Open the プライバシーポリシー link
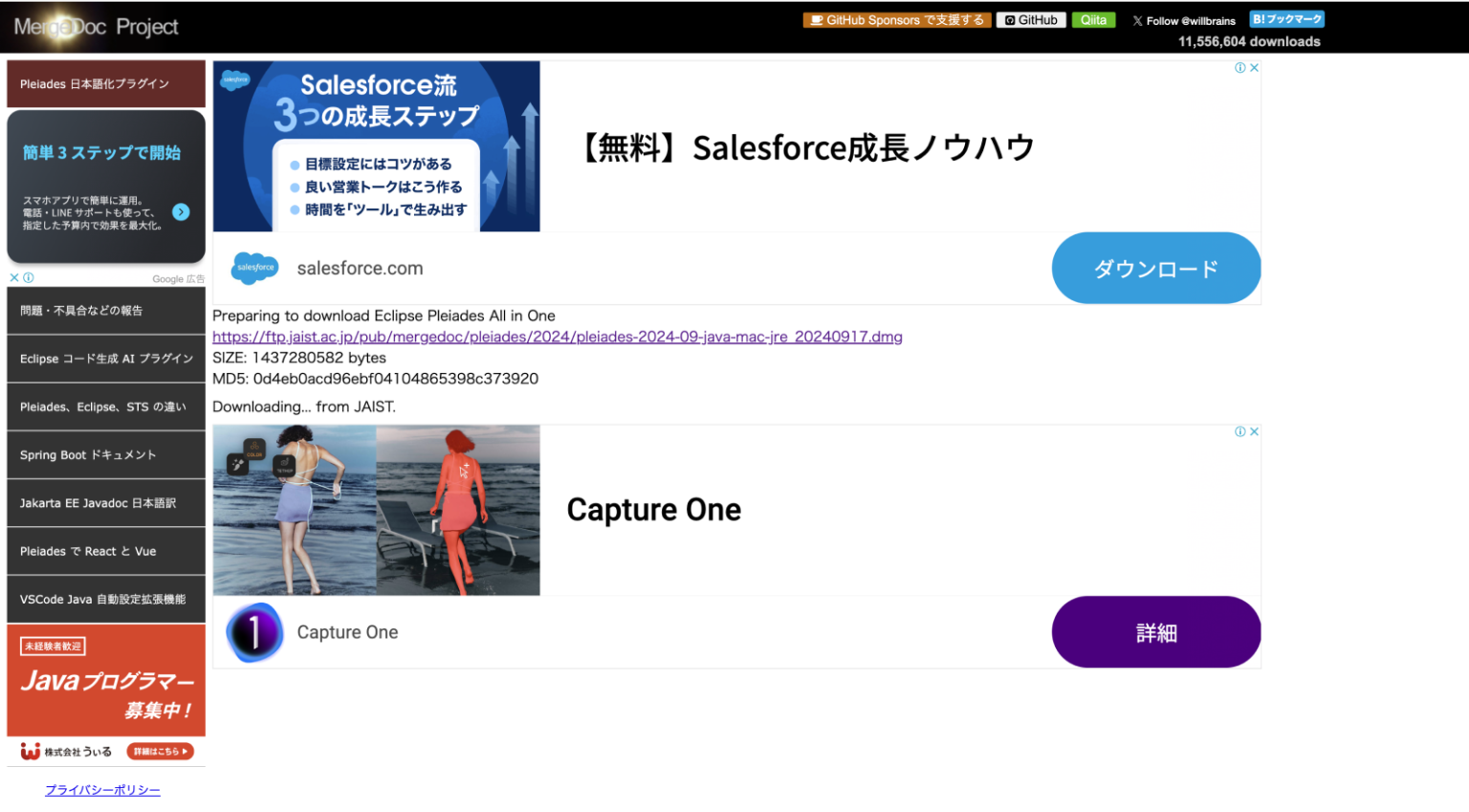This screenshot has height=812, width=1469. tap(102, 790)
